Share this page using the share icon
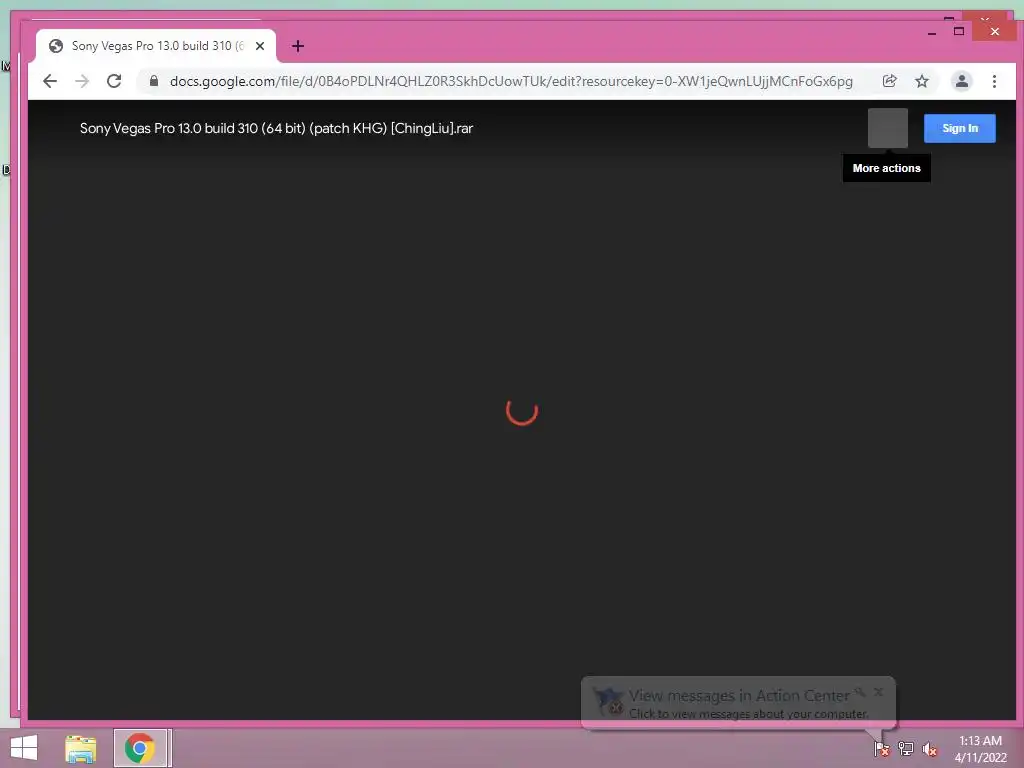 click(x=889, y=81)
